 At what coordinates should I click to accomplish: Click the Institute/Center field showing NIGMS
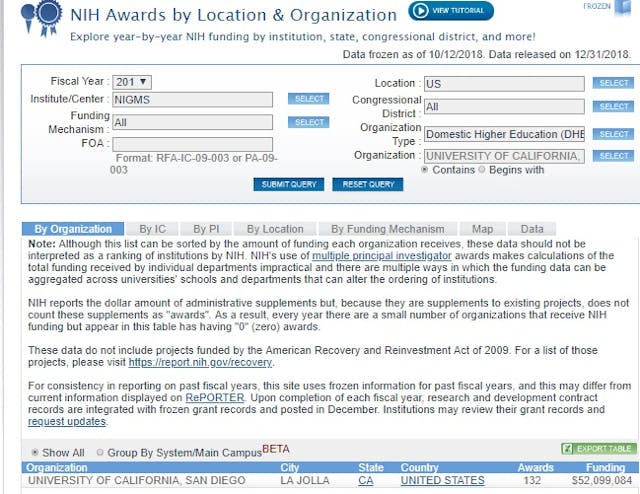click(193, 100)
